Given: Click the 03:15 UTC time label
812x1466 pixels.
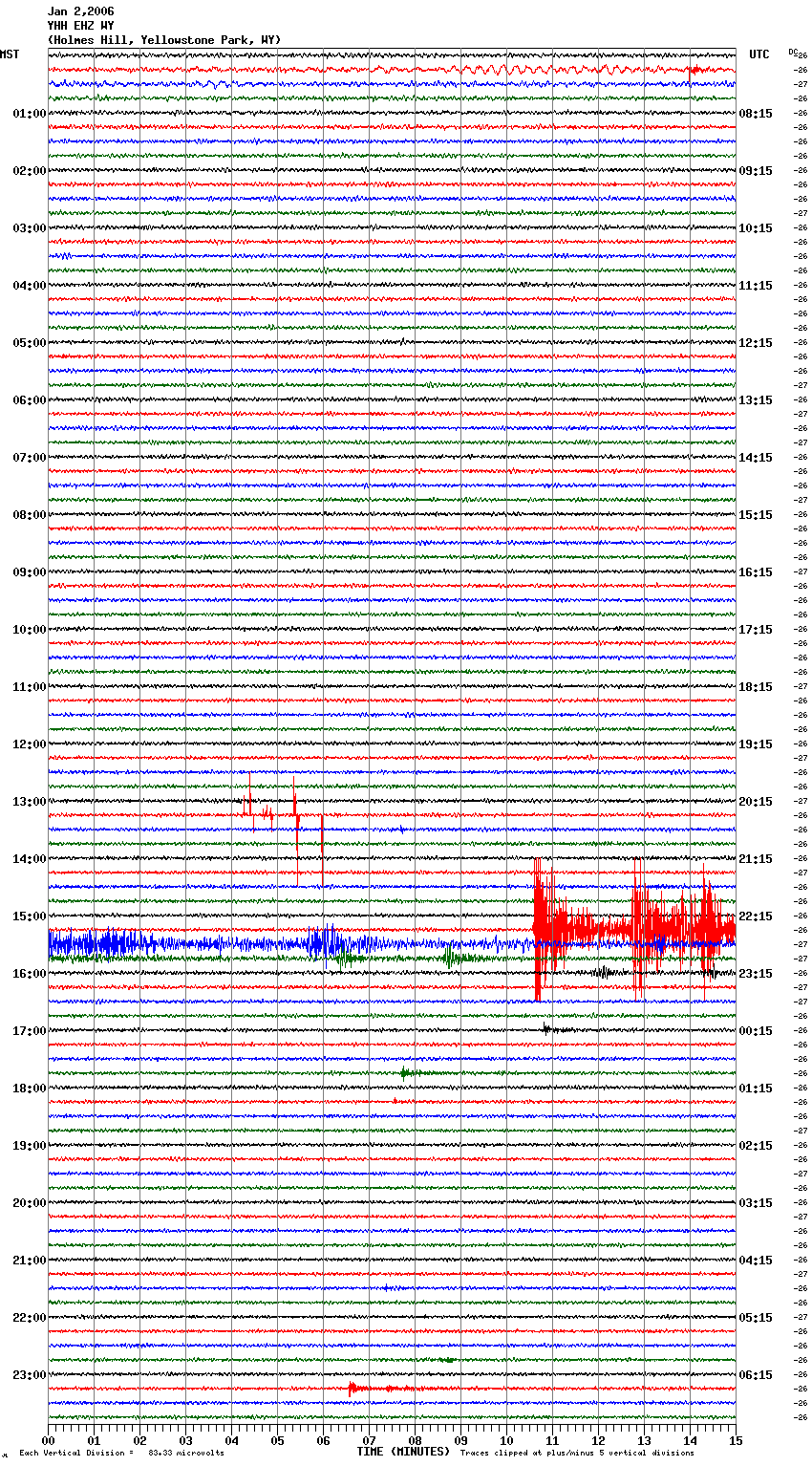Looking at the screenshot, I should click(x=756, y=1203).
